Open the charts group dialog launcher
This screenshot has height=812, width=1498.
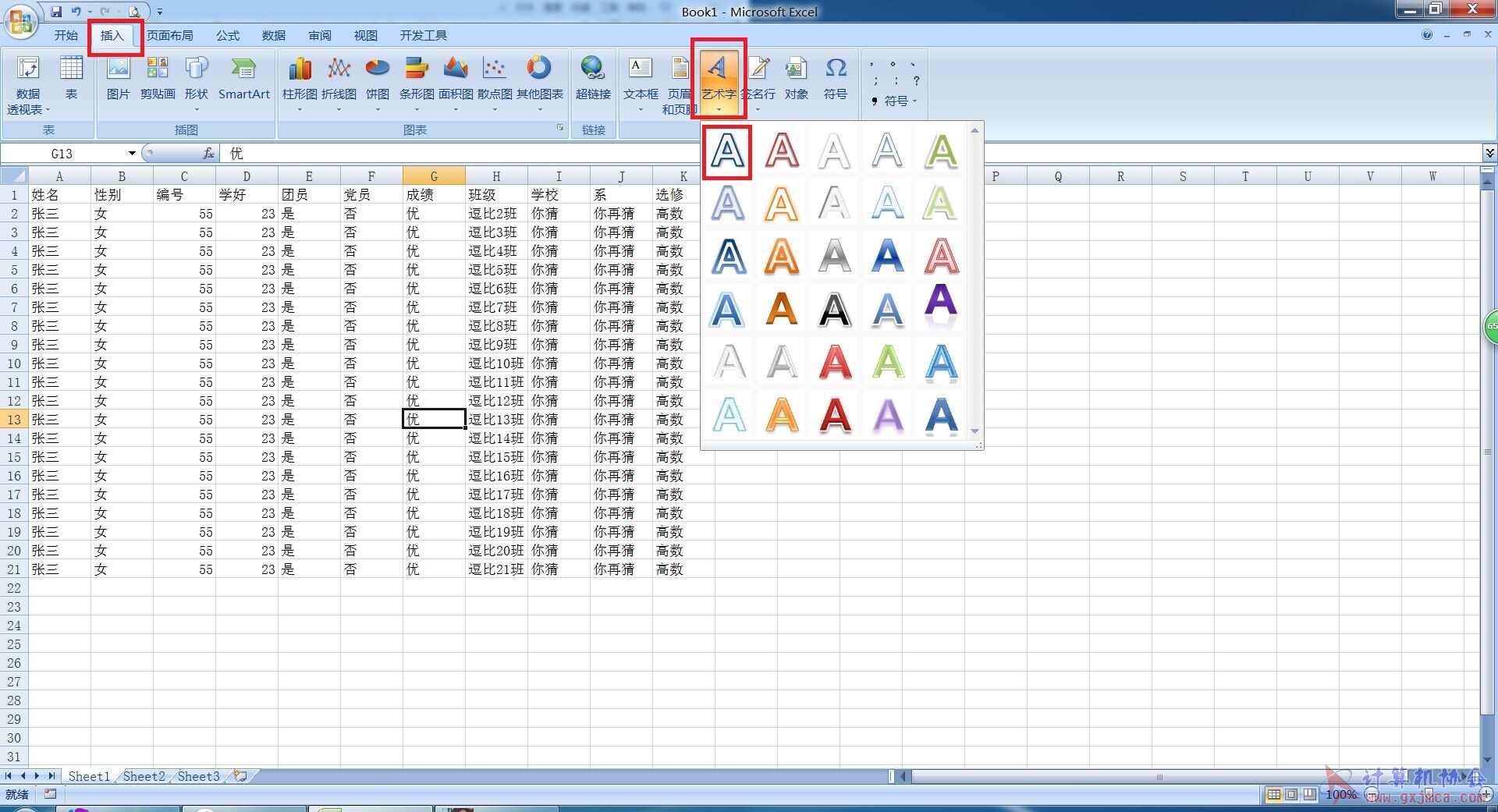(x=559, y=129)
